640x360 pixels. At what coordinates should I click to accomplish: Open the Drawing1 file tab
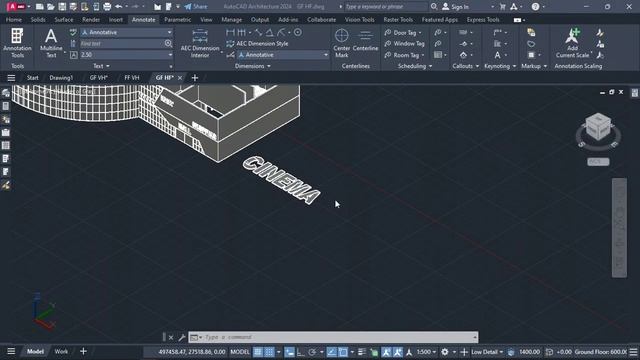61,78
